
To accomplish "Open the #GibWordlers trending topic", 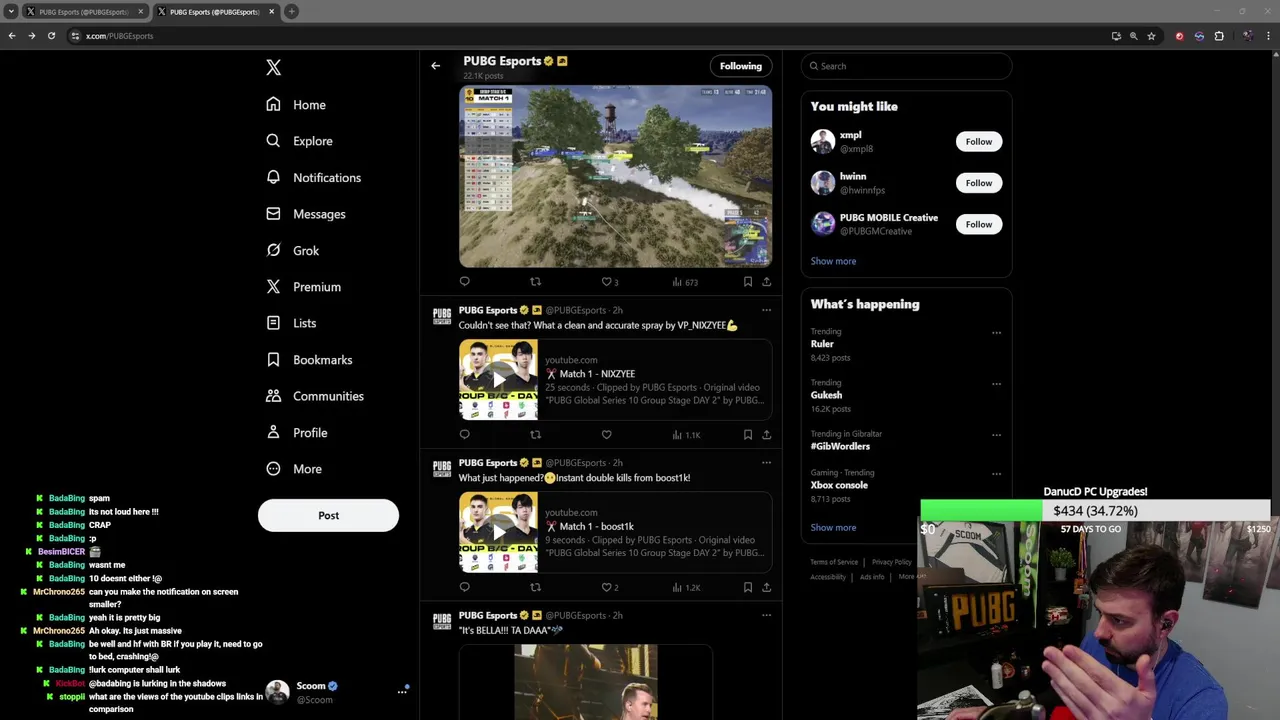I will [x=840, y=446].
